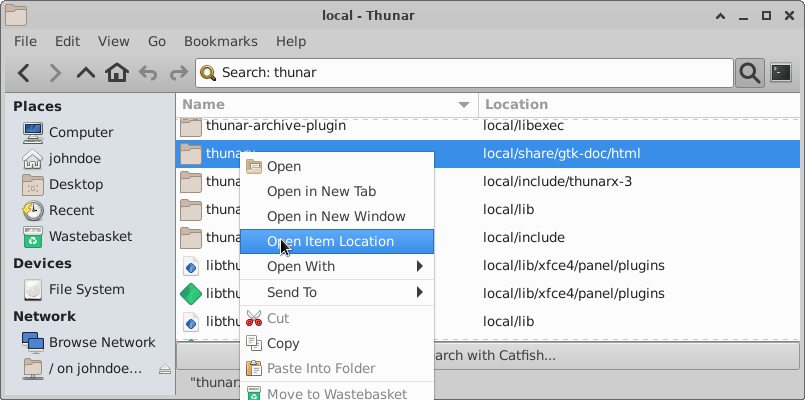Select 'thunar-archive-plugin' file name
This screenshot has width=805, height=400.
click(x=276, y=126)
